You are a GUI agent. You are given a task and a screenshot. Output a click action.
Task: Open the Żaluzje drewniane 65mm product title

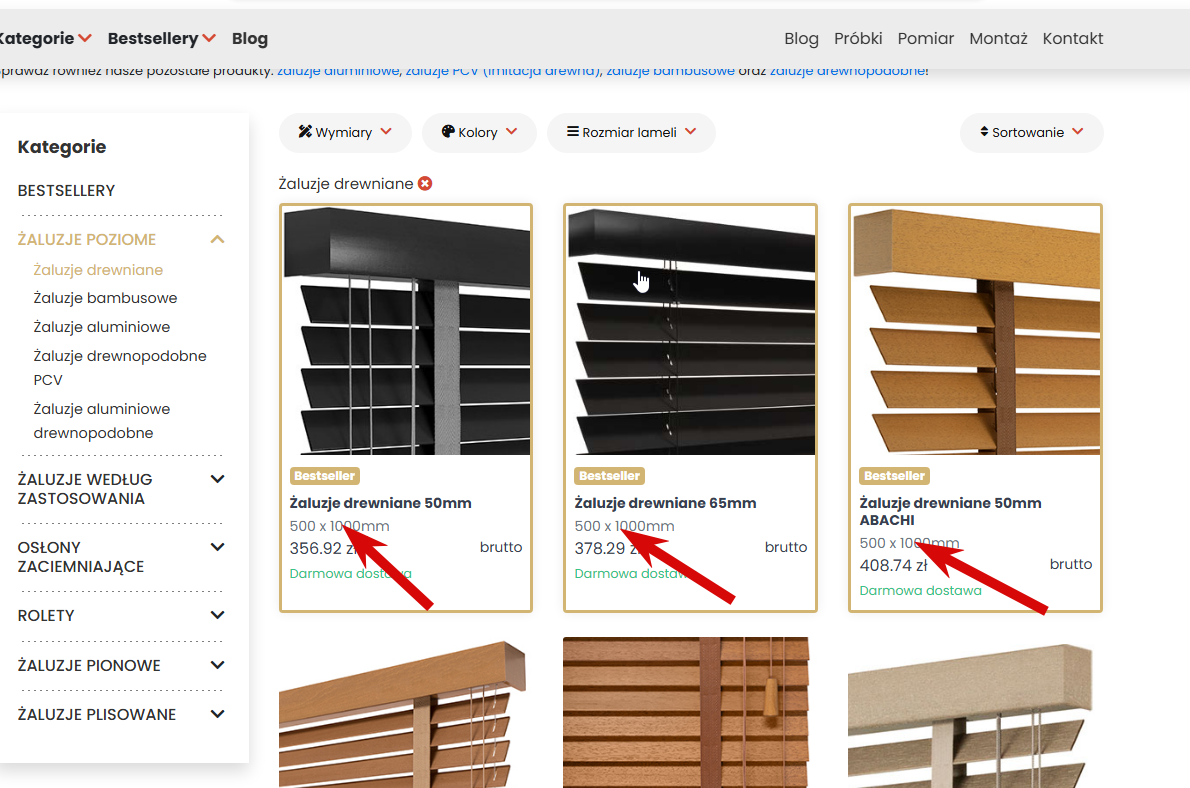pos(665,503)
